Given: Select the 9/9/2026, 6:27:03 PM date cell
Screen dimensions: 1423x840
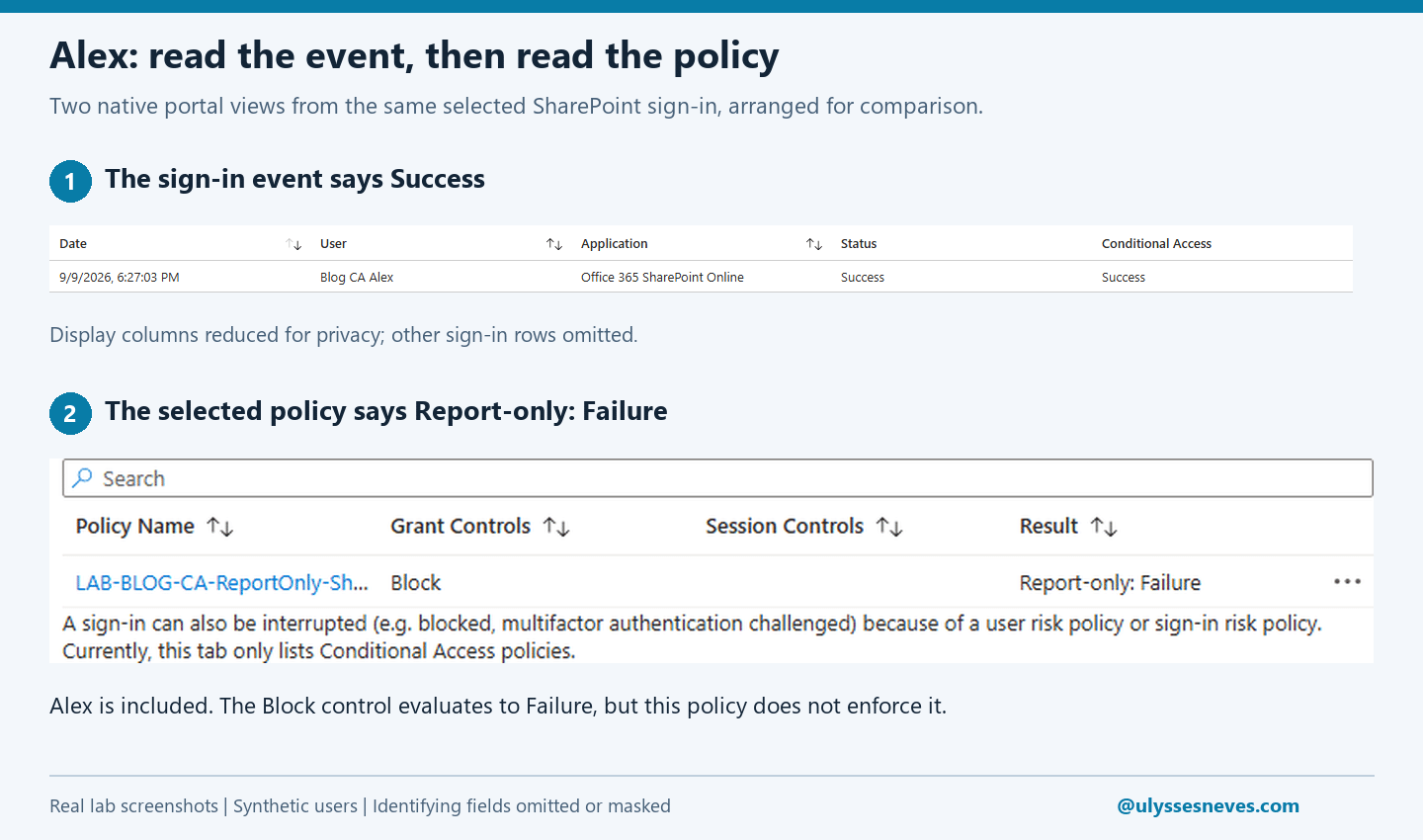Looking at the screenshot, I should pos(120,278).
